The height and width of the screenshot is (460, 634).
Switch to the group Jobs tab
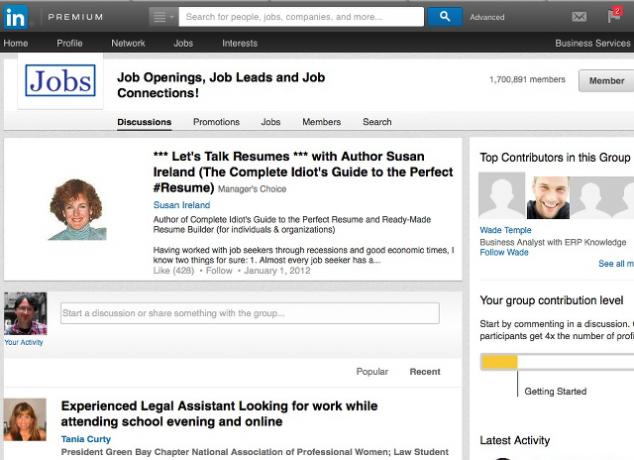coord(271,122)
